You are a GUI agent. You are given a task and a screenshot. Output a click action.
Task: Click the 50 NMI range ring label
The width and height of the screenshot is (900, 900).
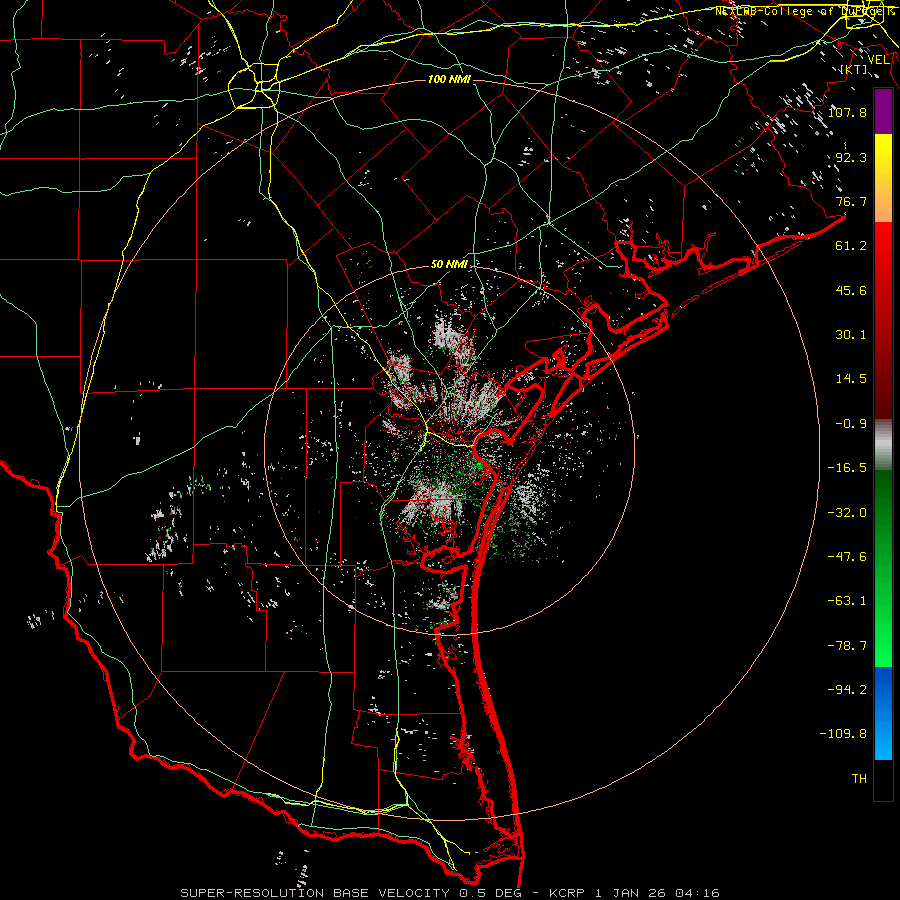click(x=449, y=264)
